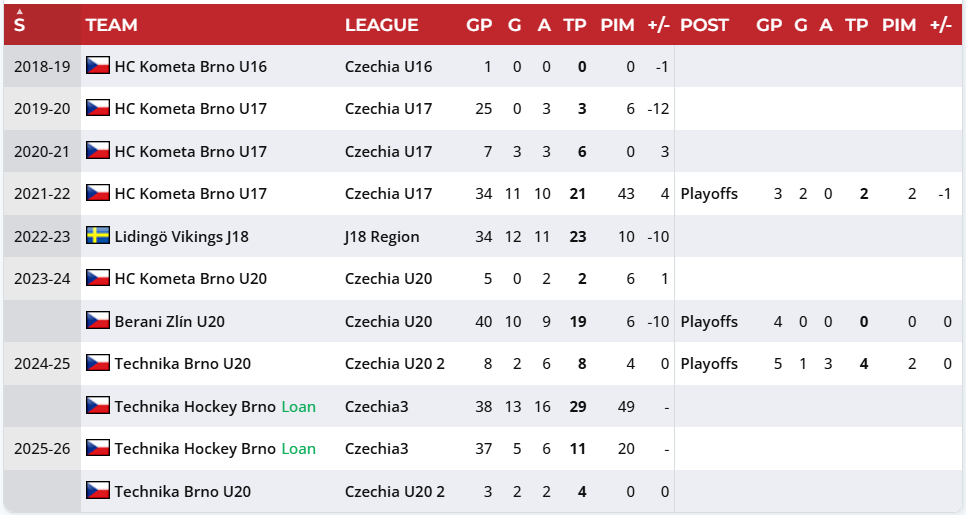This screenshot has width=966, height=515.
Task: Click flag for 2021-22 HC Kometa Brno U17
Action: (98, 193)
